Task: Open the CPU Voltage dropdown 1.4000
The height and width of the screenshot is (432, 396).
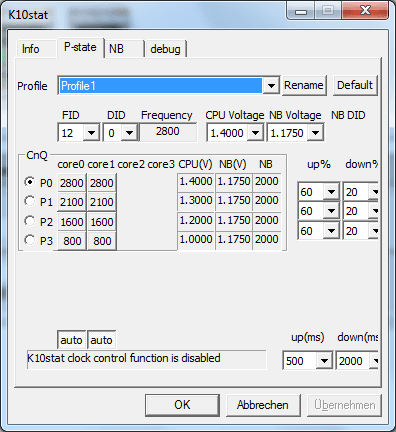Action: pos(255,133)
